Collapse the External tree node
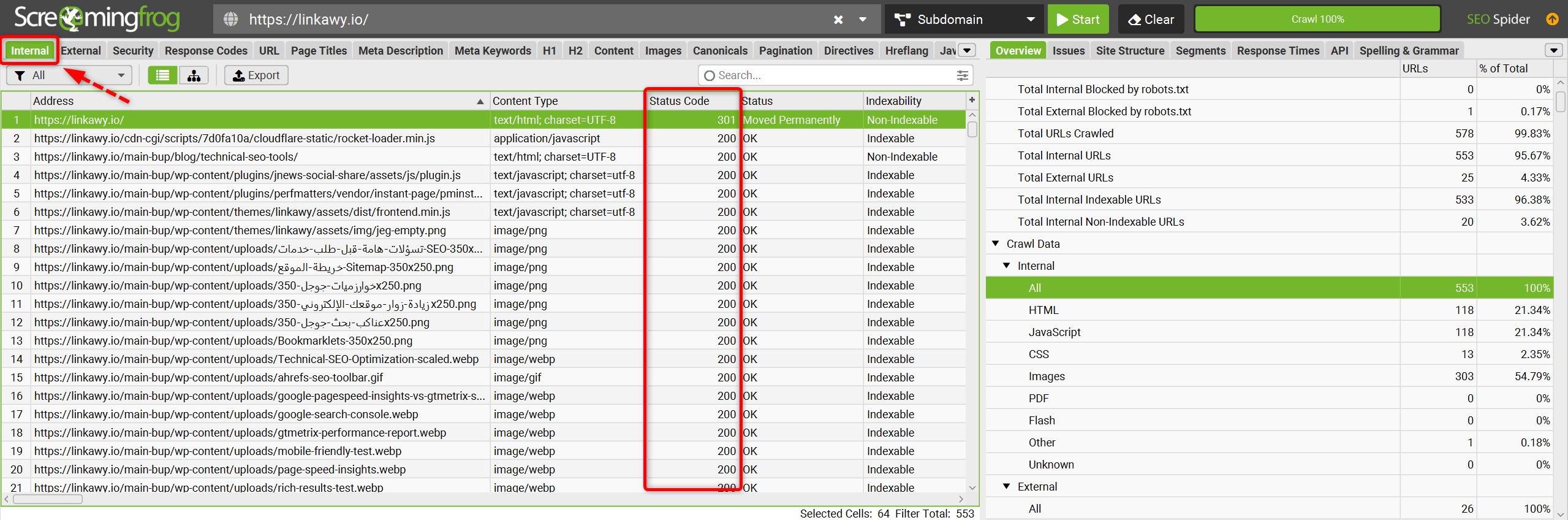The width and height of the screenshot is (1568, 520). click(x=1006, y=486)
